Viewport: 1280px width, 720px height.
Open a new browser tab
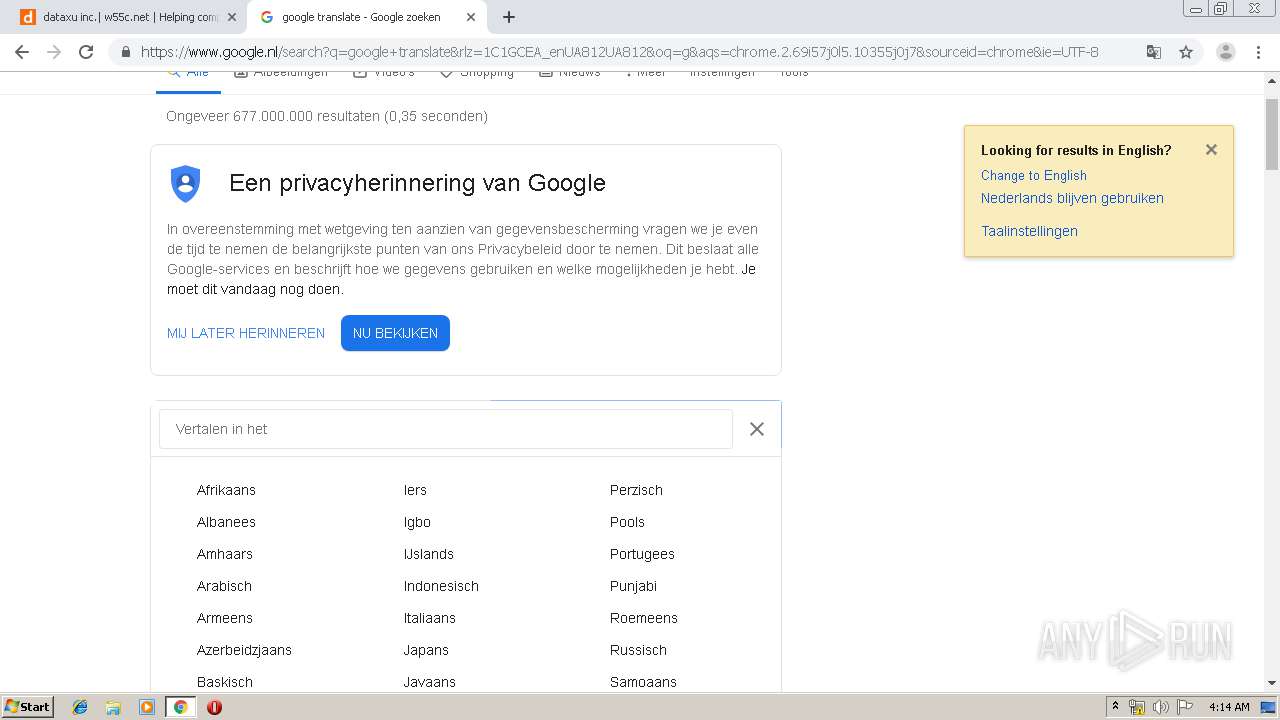click(509, 17)
